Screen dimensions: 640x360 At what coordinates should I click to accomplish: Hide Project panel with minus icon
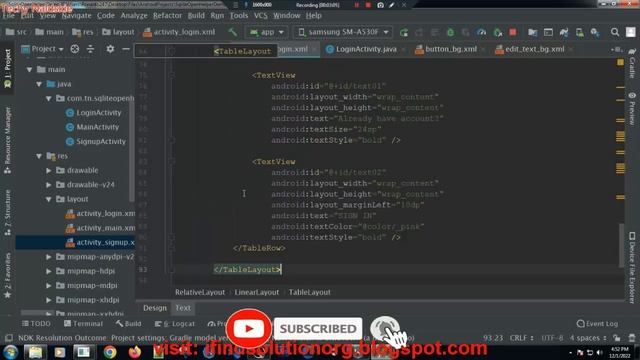tap(126, 49)
